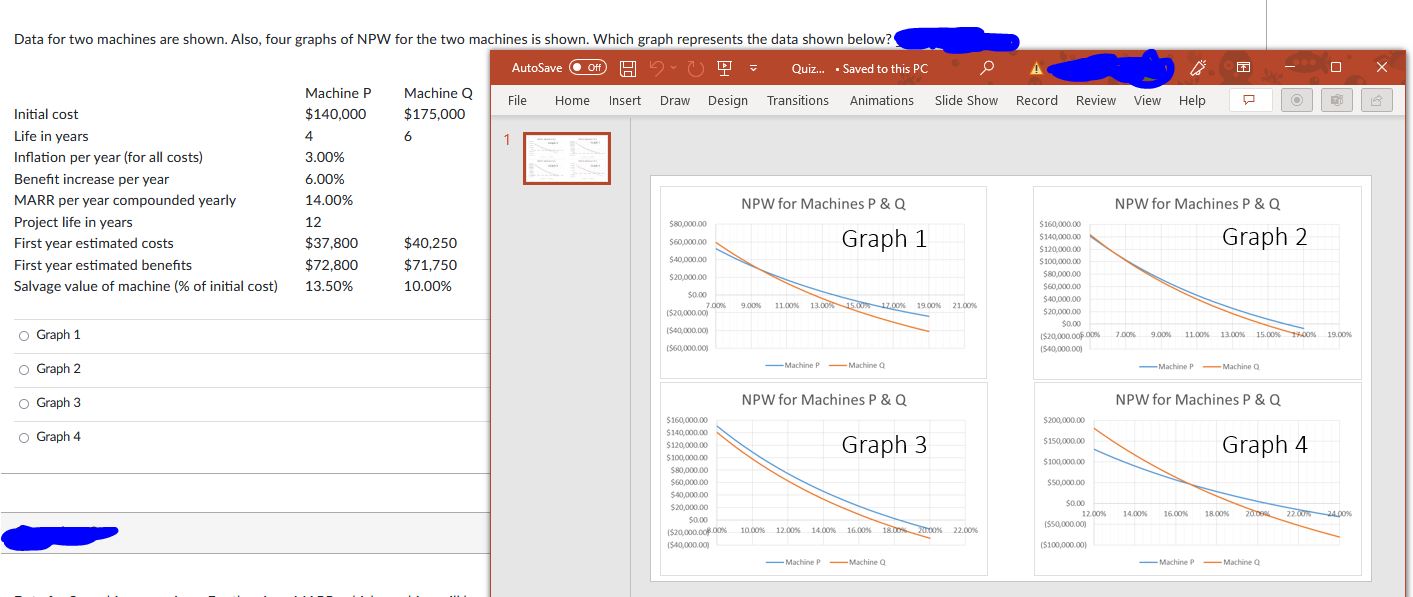Viewport: 1413px width, 597px height.
Task: Click the Coming Soon megaphone icon
Action: point(1198,68)
